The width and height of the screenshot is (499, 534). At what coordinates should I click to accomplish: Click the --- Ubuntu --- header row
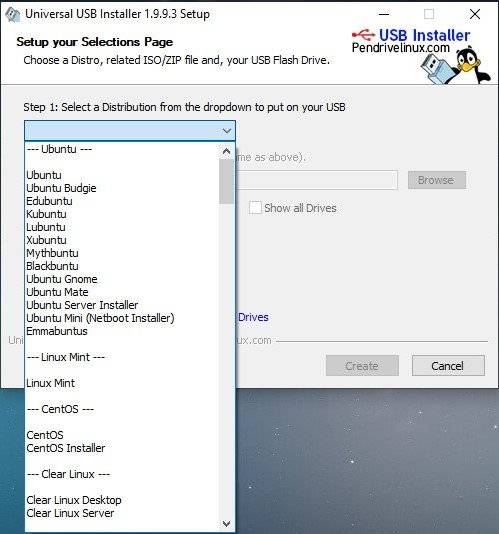click(x=123, y=149)
